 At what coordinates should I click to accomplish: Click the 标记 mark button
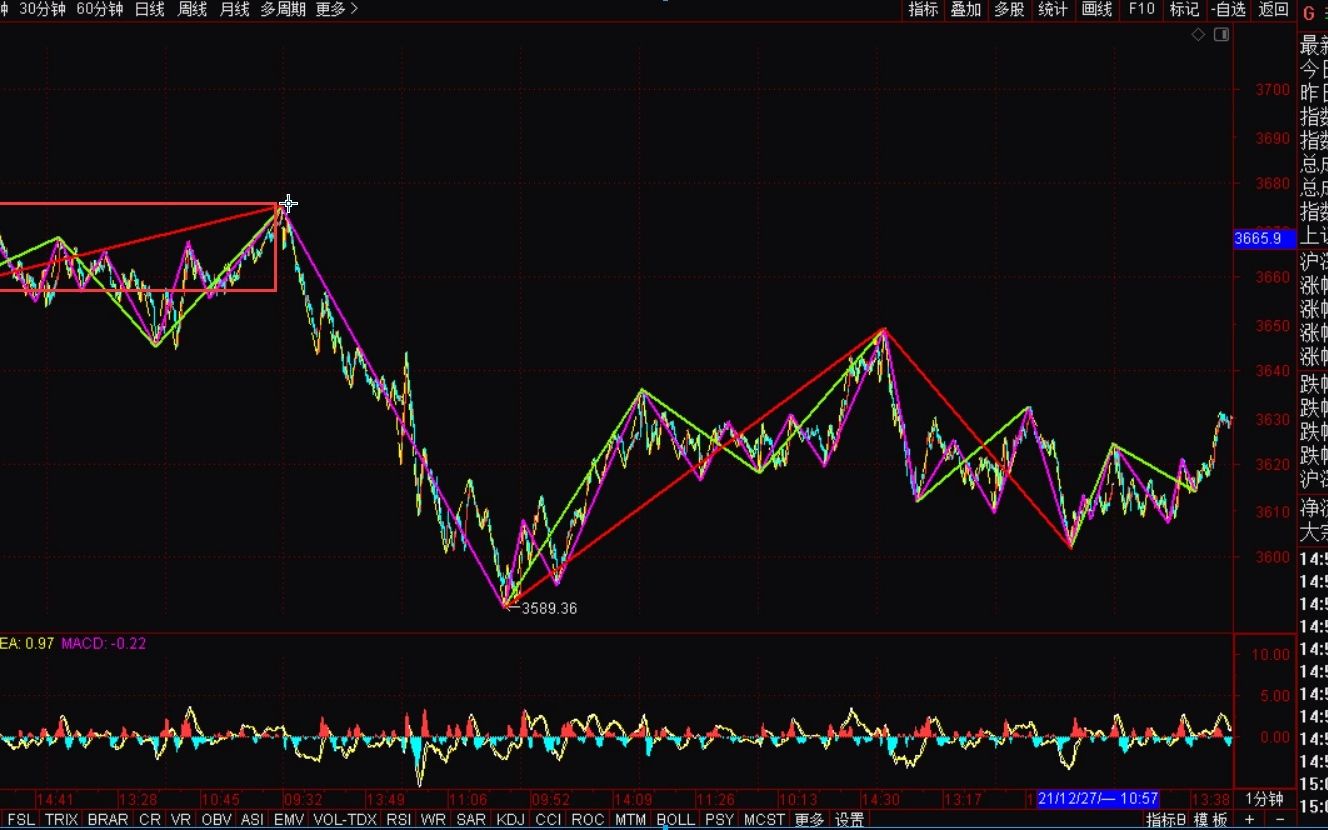tap(1184, 9)
